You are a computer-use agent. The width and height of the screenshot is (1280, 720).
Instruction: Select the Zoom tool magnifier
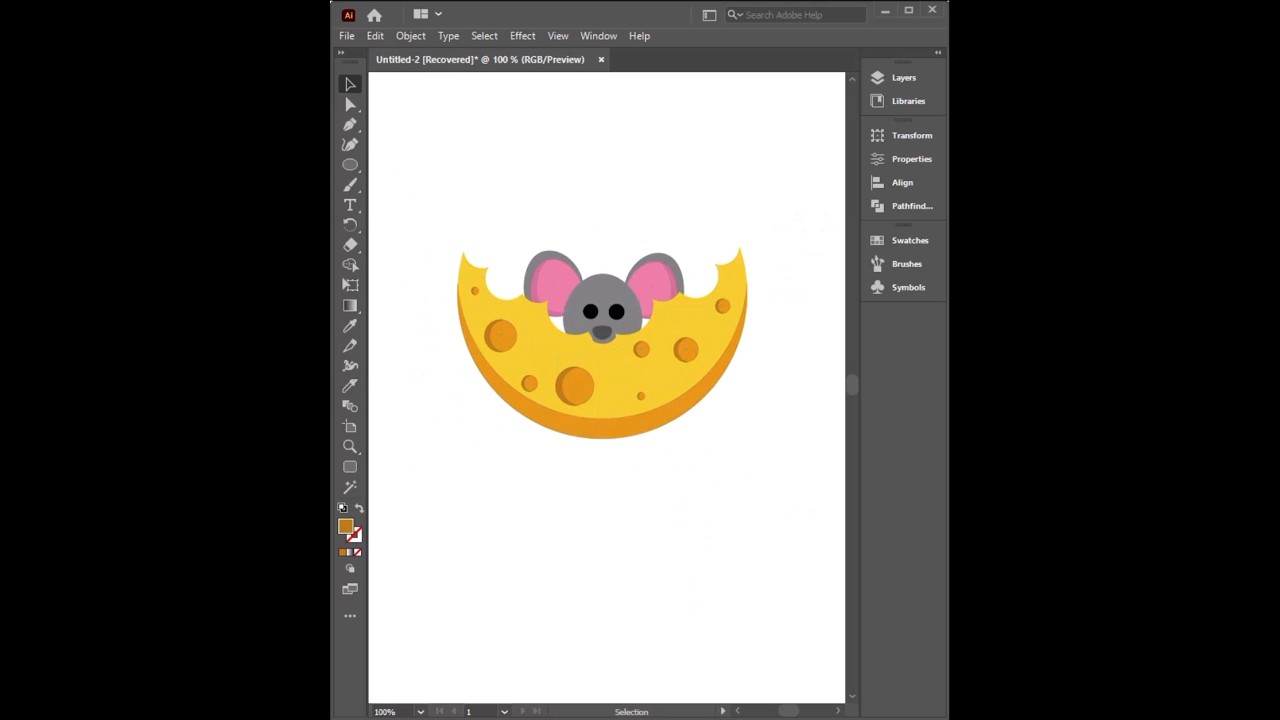[x=350, y=447]
